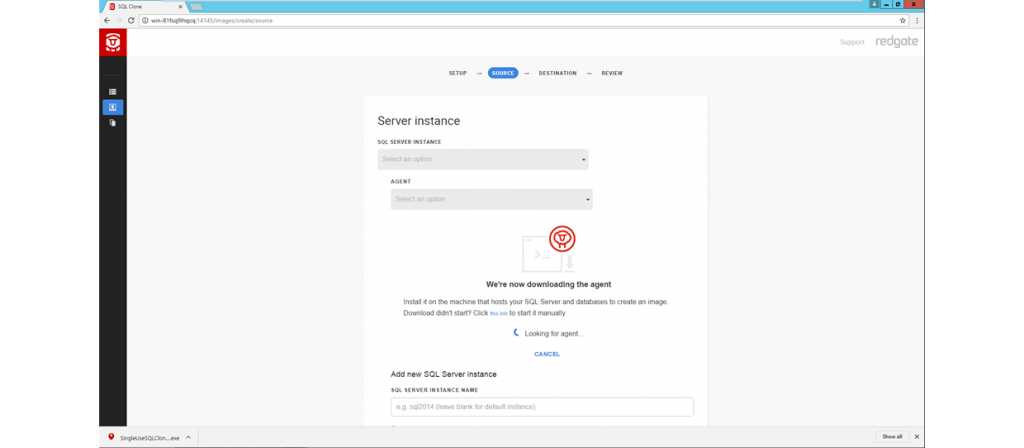Expand the SQL Server Instance dropdown
Viewport: 1024px width, 448px height.
(x=483, y=159)
